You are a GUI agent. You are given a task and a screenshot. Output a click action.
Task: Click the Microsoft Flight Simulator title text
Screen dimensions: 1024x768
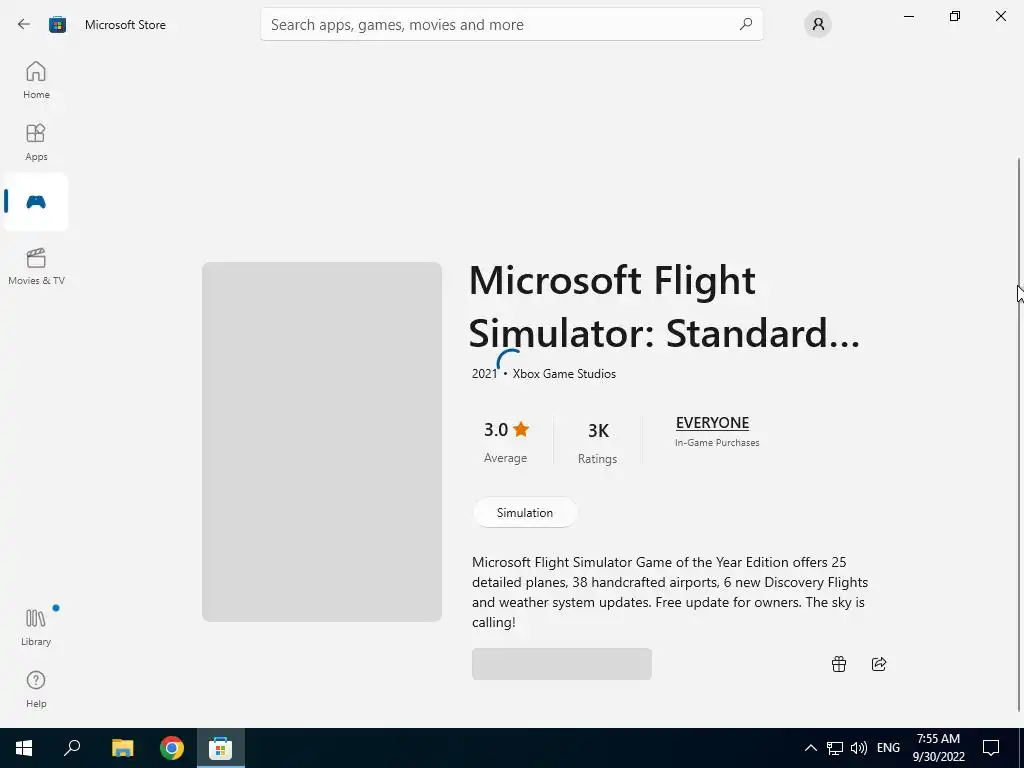click(664, 306)
